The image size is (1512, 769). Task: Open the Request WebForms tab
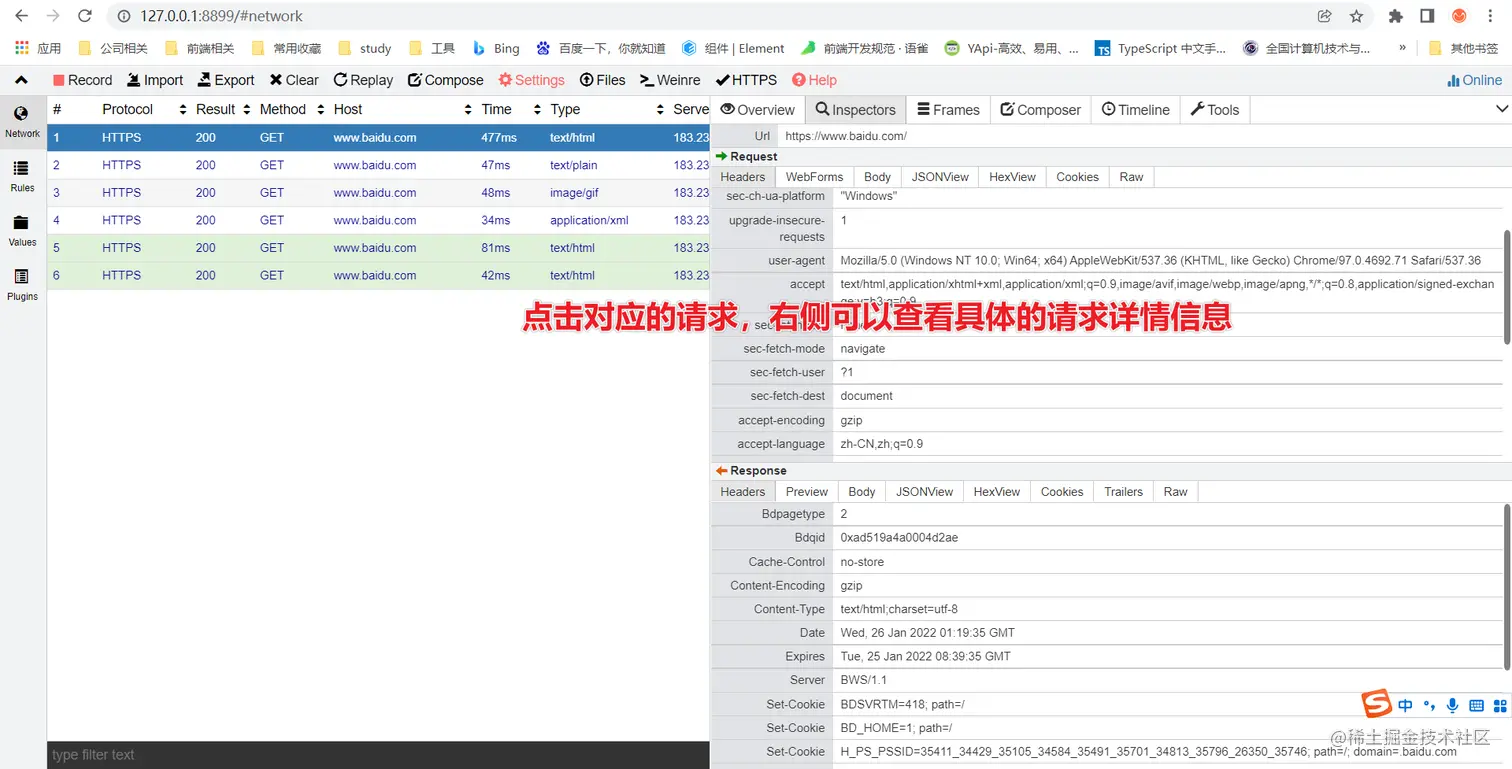pyautogui.click(x=814, y=177)
